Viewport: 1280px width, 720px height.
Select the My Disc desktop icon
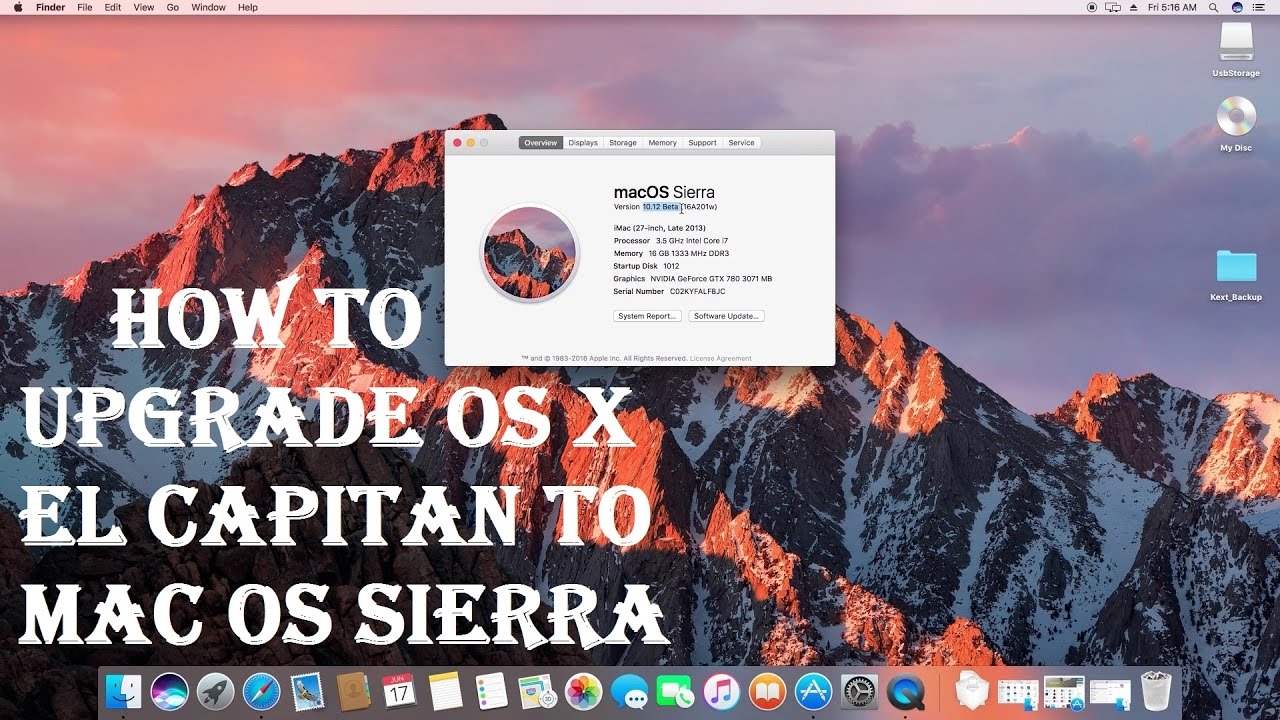[x=1236, y=124]
